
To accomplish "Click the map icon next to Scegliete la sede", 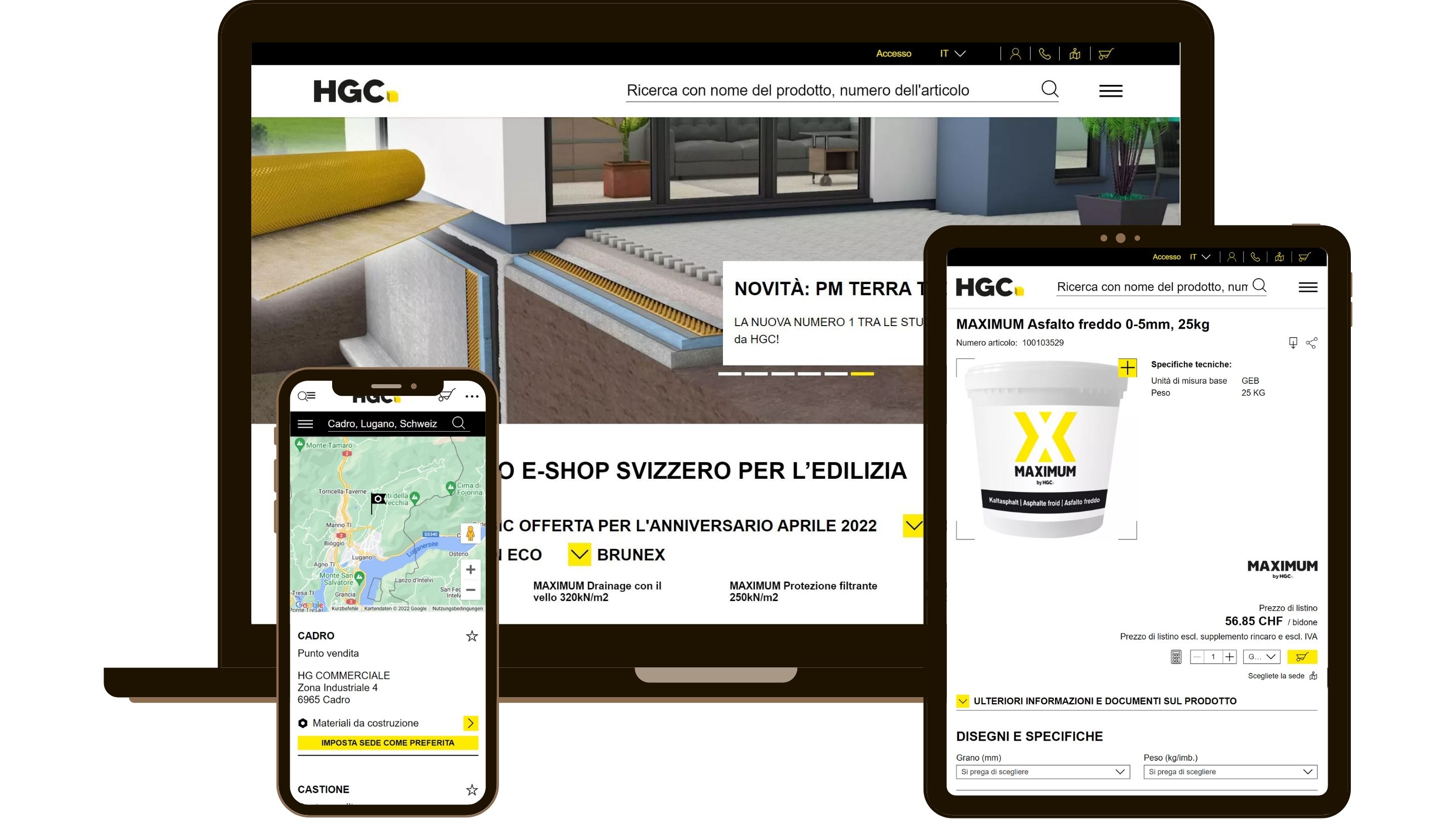I will pos(1314,675).
